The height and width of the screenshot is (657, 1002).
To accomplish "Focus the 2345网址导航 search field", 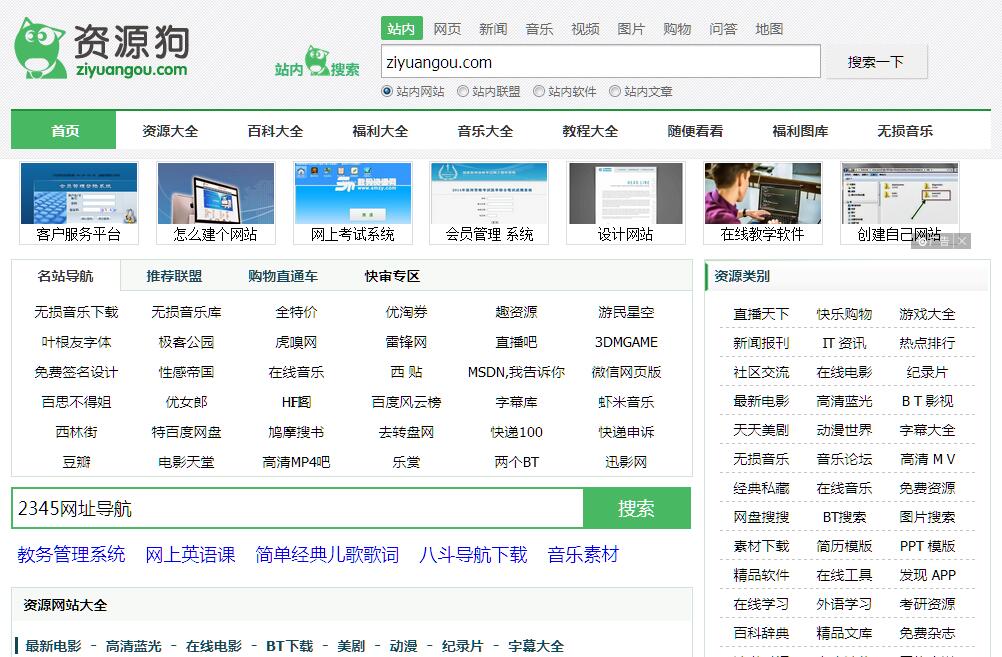I will click(297, 508).
